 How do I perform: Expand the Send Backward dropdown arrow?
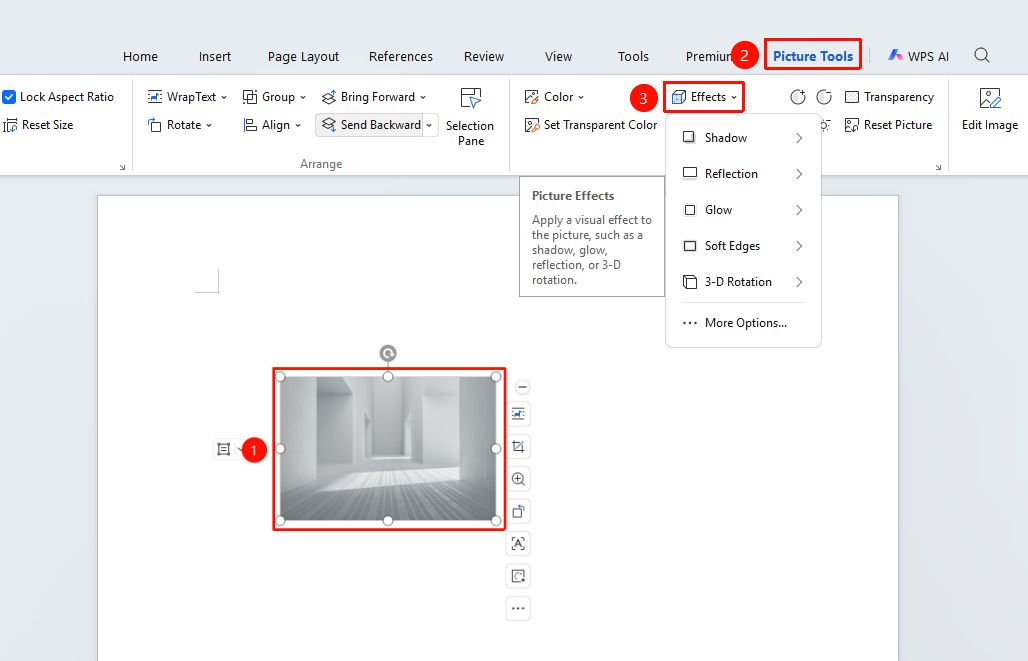[x=429, y=125]
